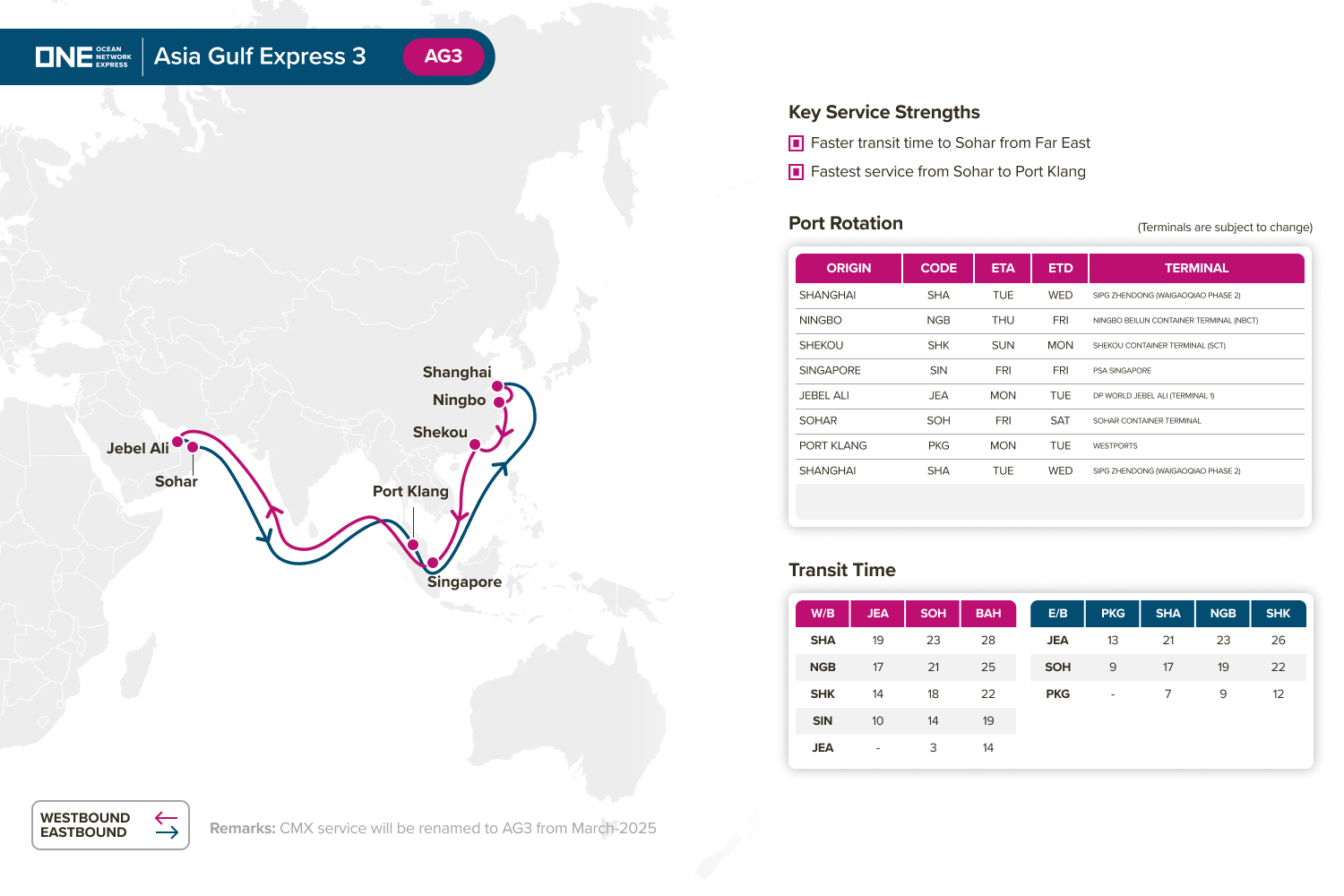Click the bullet box beside Faster transit time
The height and width of the screenshot is (896, 1344).
pos(796,143)
